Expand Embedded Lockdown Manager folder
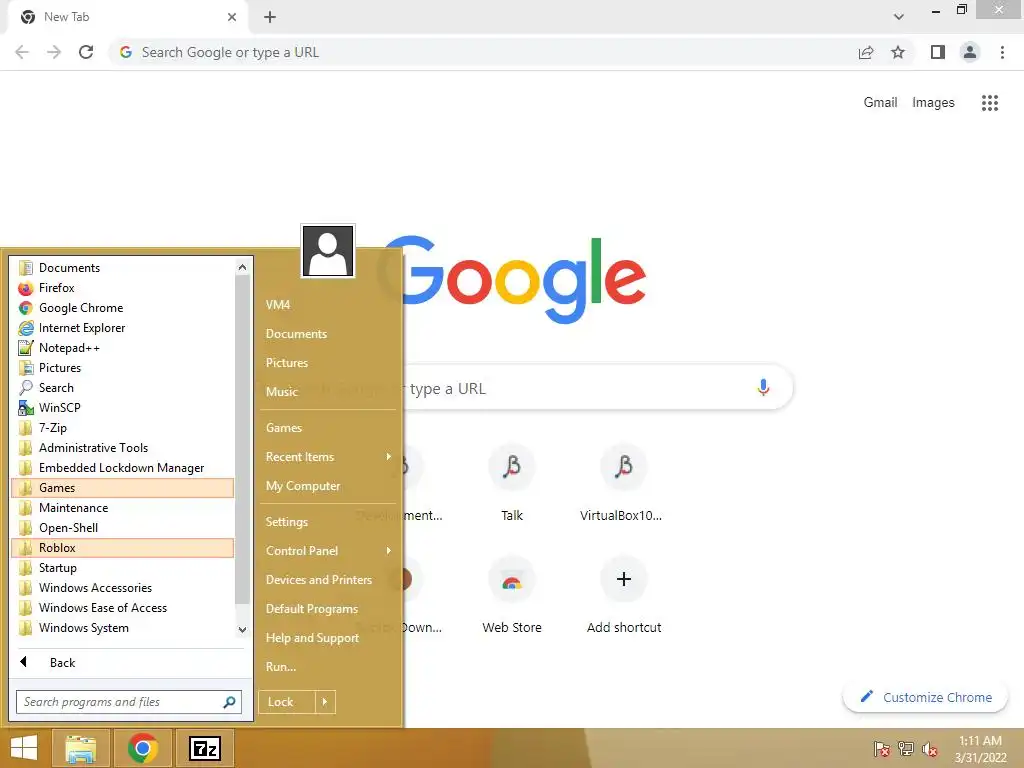This screenshot has height=768, width=1024. tap(122, 468)
